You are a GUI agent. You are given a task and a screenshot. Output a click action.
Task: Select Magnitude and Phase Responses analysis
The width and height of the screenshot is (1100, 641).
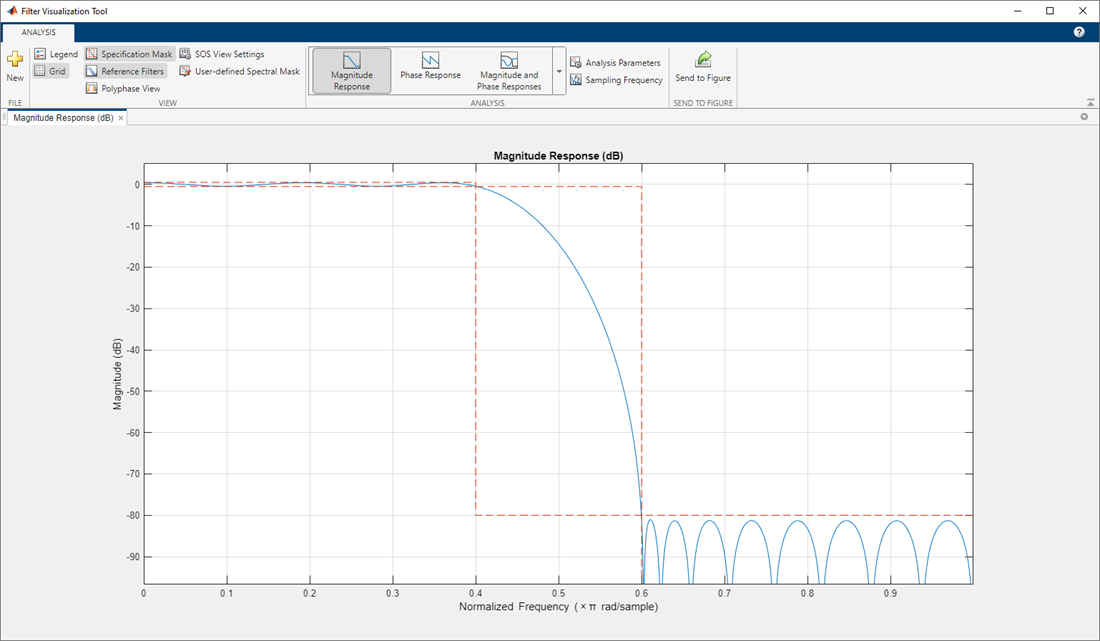tap(509, 70)
